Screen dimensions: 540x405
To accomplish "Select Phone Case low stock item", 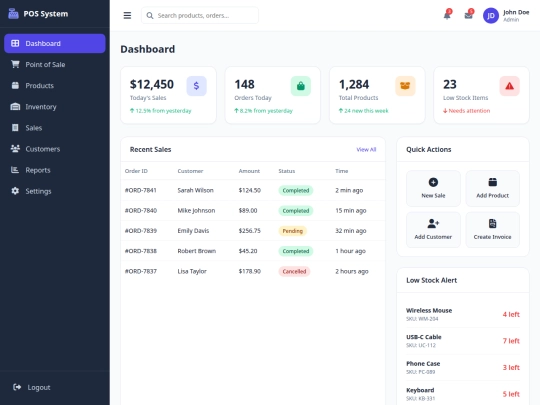I will point(463,367).
